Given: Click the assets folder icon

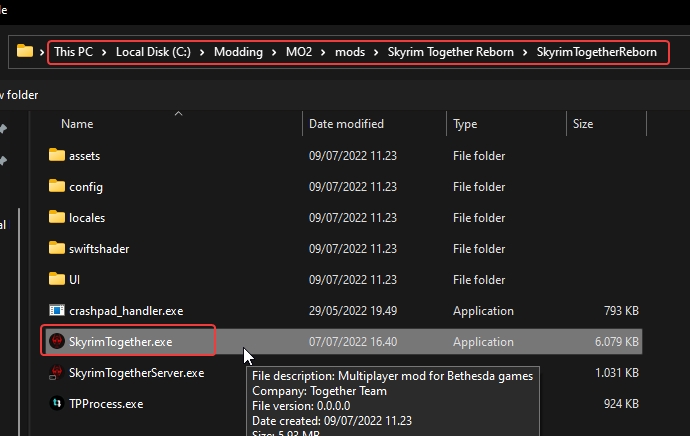Looking at the screenshot, I should coord(57,156).
